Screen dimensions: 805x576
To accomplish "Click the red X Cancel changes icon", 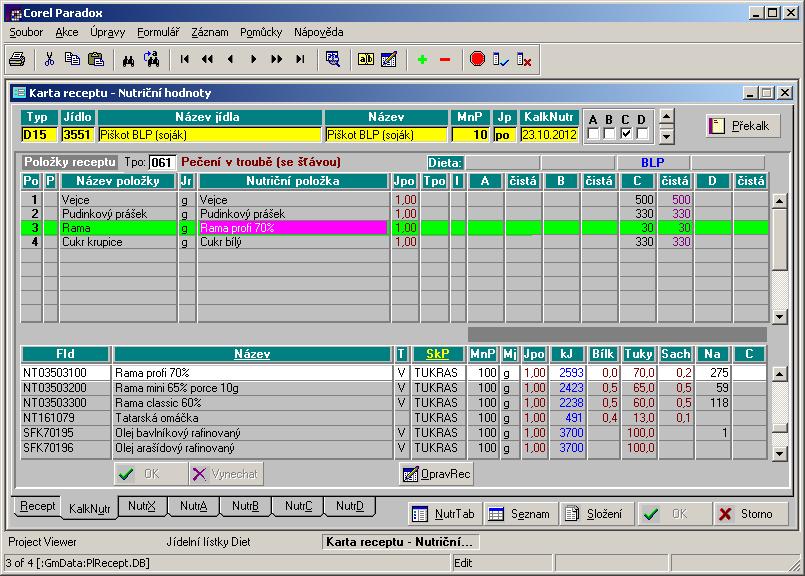I will coord(524,60).
